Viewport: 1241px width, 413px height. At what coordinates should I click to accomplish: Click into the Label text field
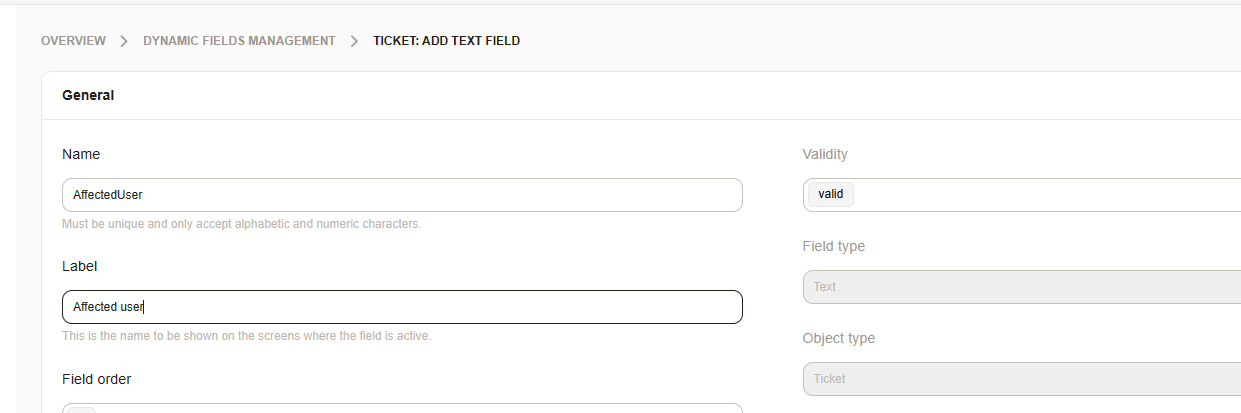pyautogui.click(x=402, y=307)
